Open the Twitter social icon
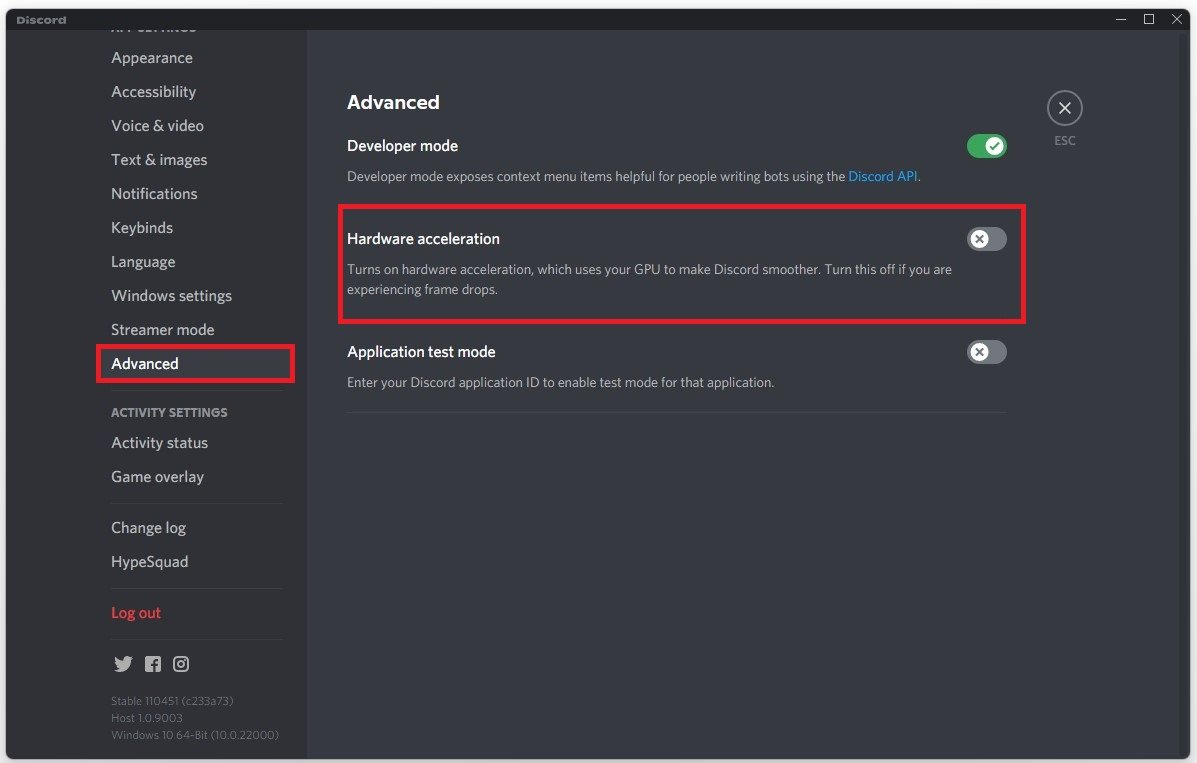This screenshot has height=763, width=1197. (123, 664)
